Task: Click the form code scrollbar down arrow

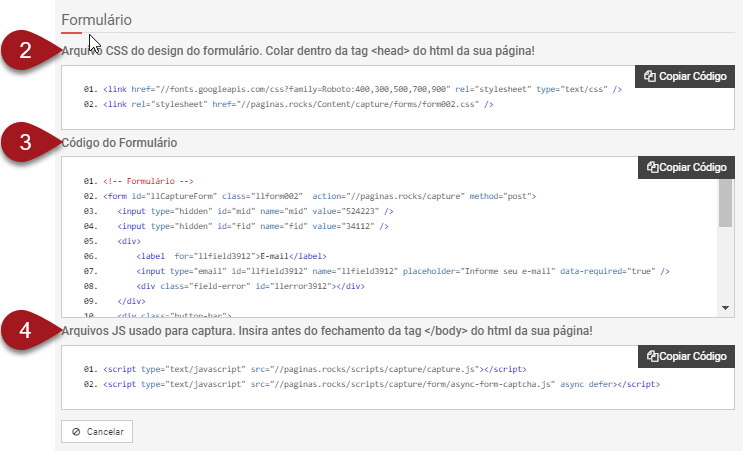Action: [726, 309]
